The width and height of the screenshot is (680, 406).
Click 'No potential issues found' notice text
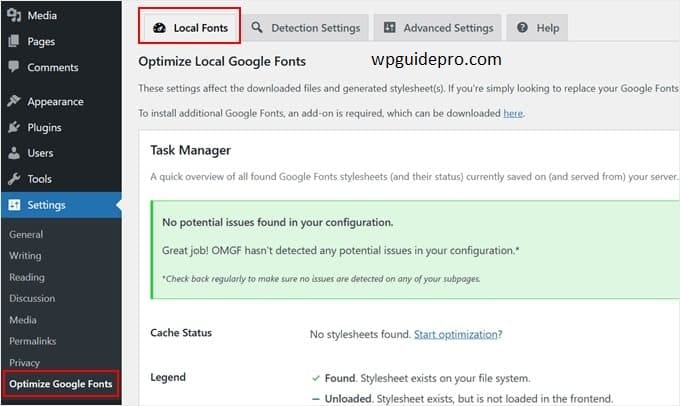coord(278,222)
